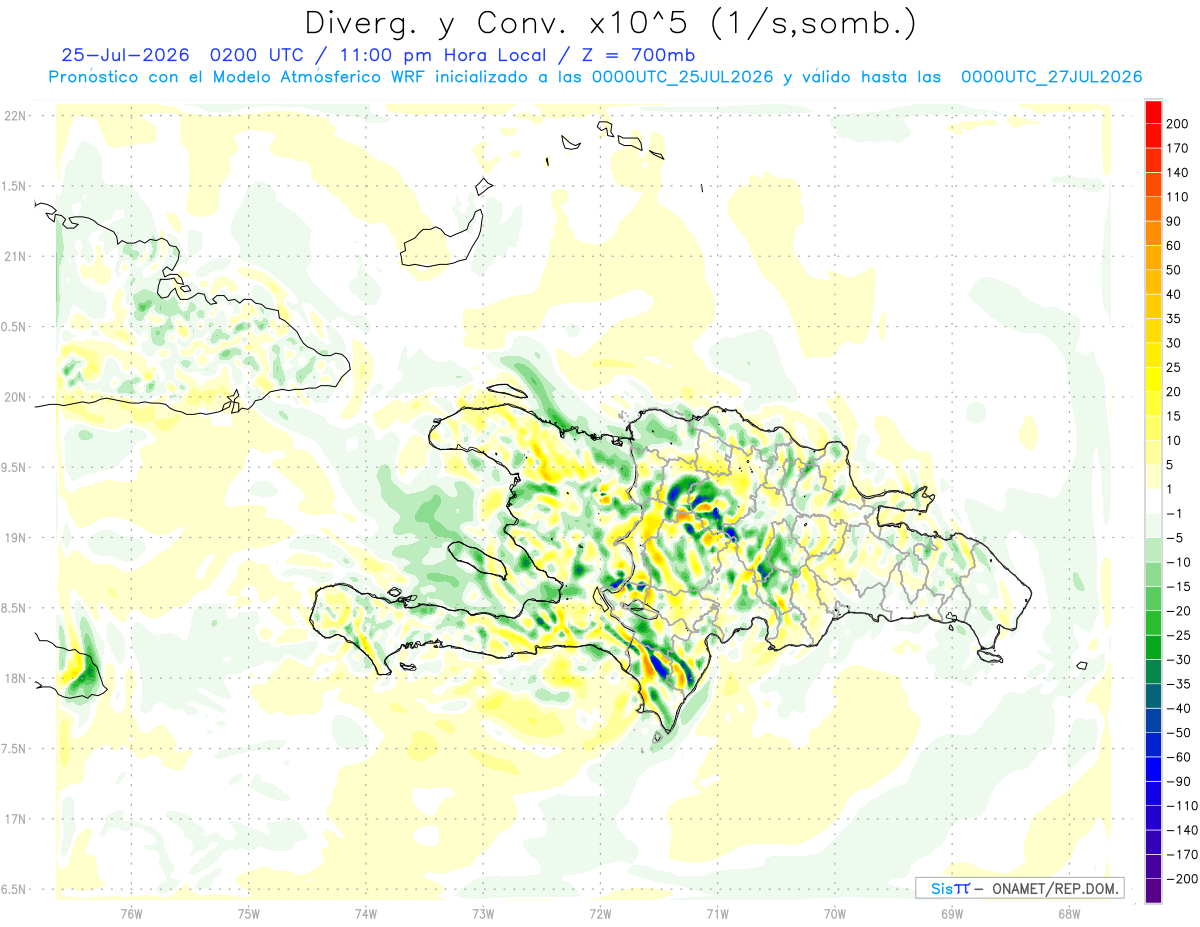This screenshot has height=927, width=1200.
Task: Click the 8.5N axis label
Action: point(15,608)
